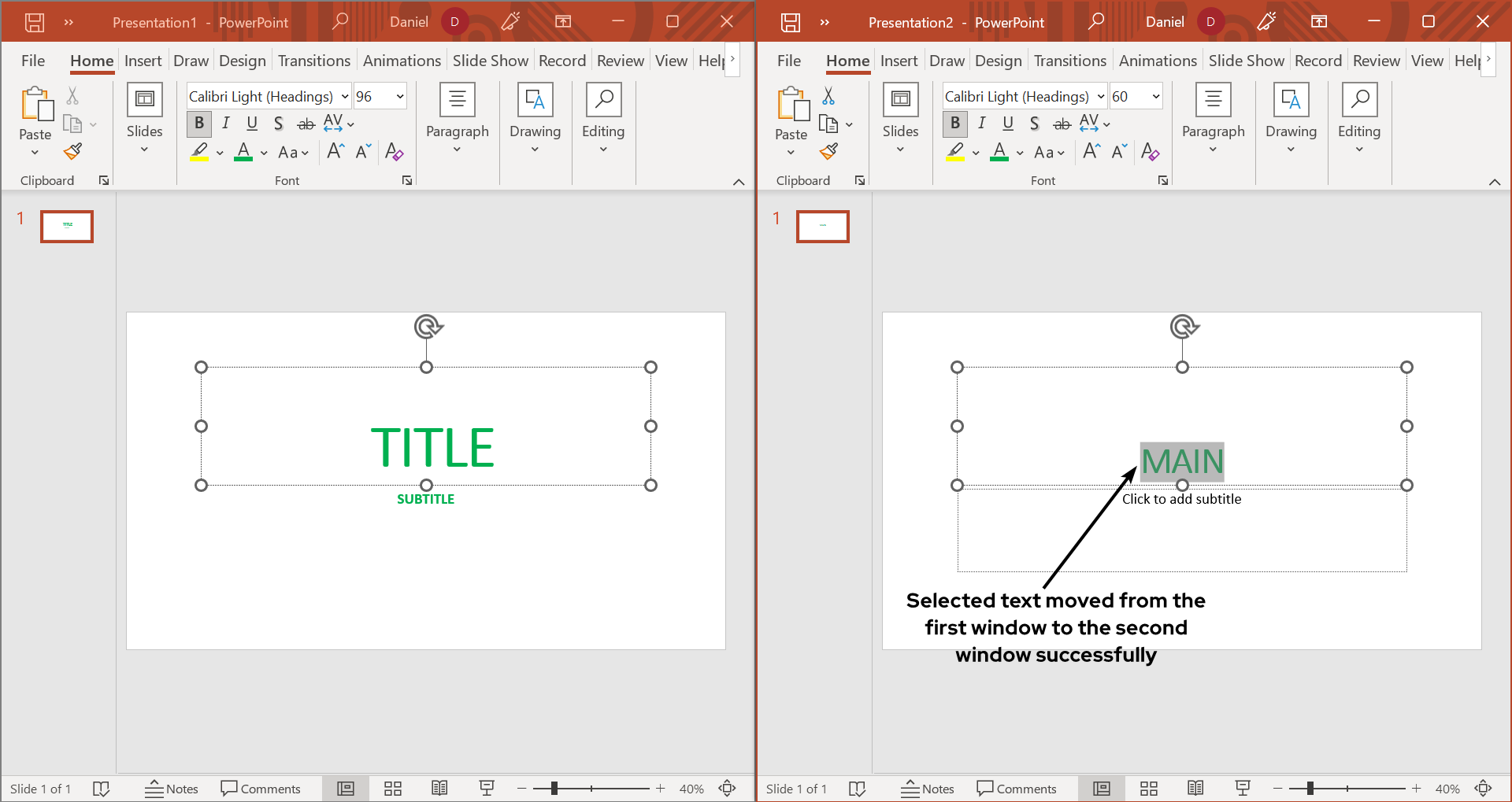1512x802 pixels.
Task: Select slide 1 thumbnail in Presentation2
Action: point(823,227)
